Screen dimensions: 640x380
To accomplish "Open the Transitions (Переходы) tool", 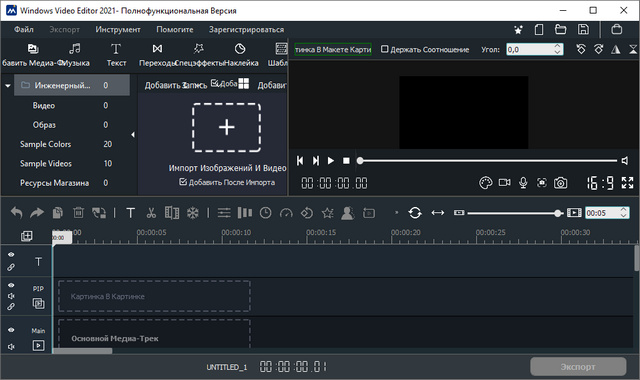I will point(157,55).
